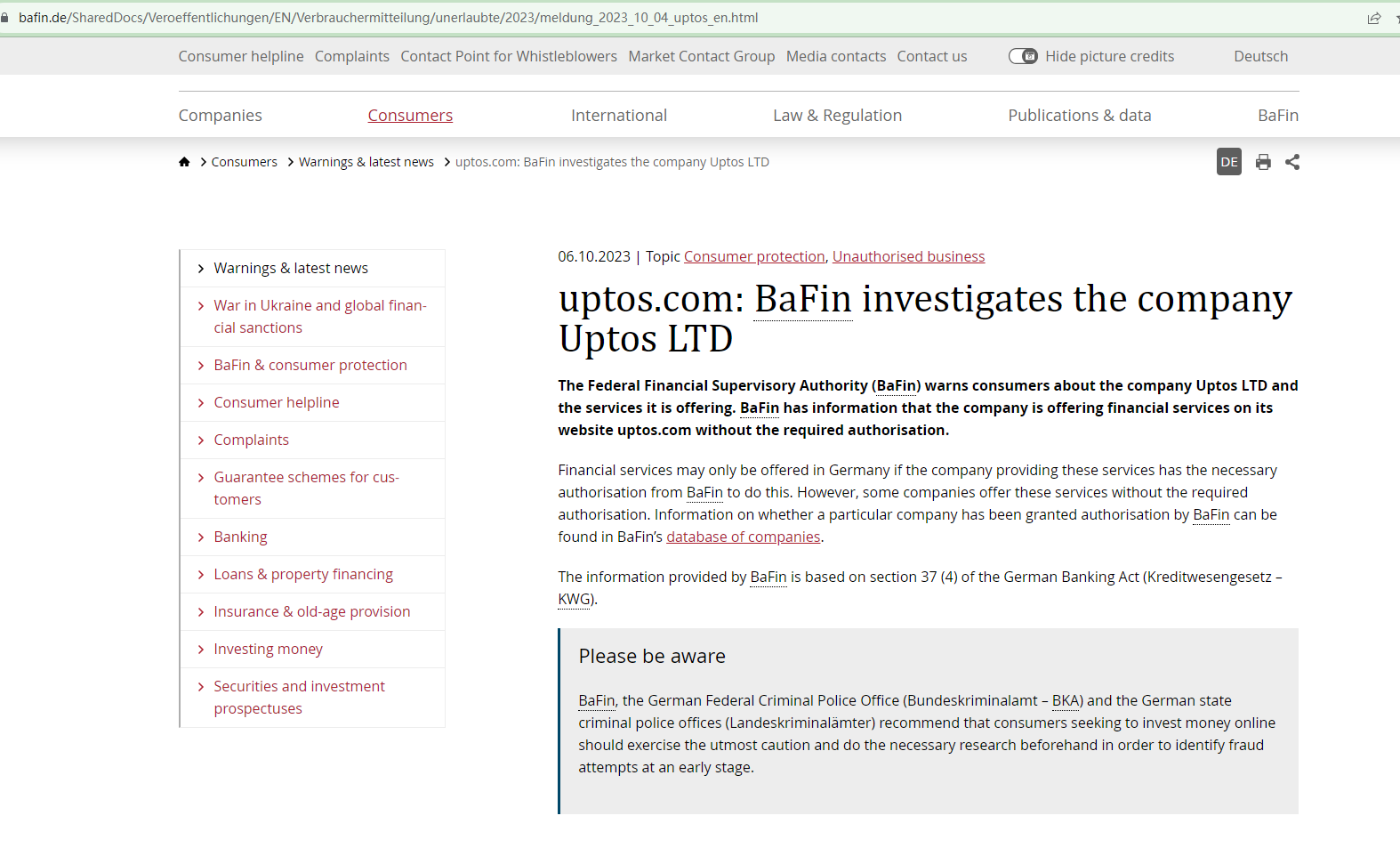Click the lock icon beside the URL
The width and height of the screenshot is (1400, 848).
(x=5, y=18)
